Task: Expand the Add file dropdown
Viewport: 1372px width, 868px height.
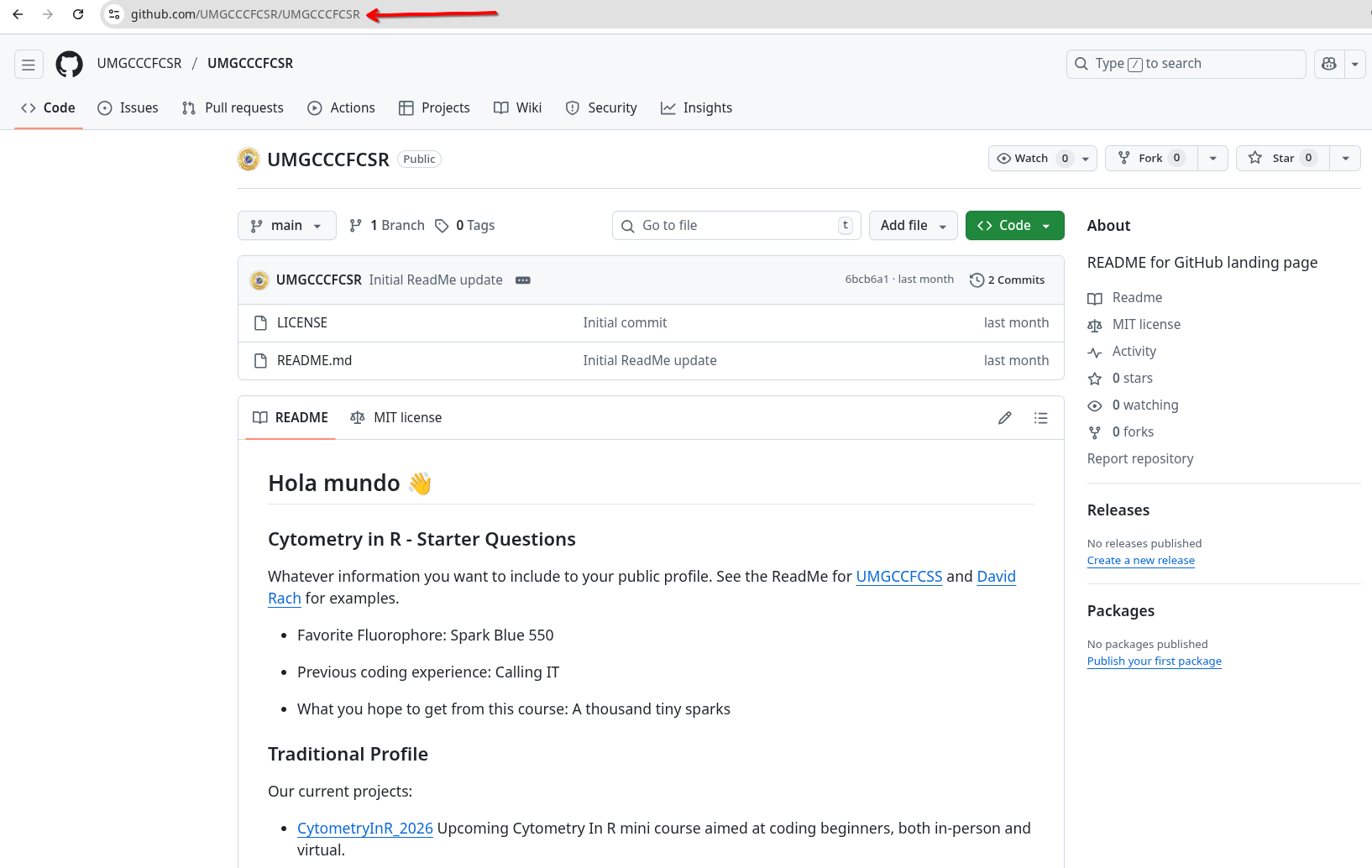Action: 913,226
